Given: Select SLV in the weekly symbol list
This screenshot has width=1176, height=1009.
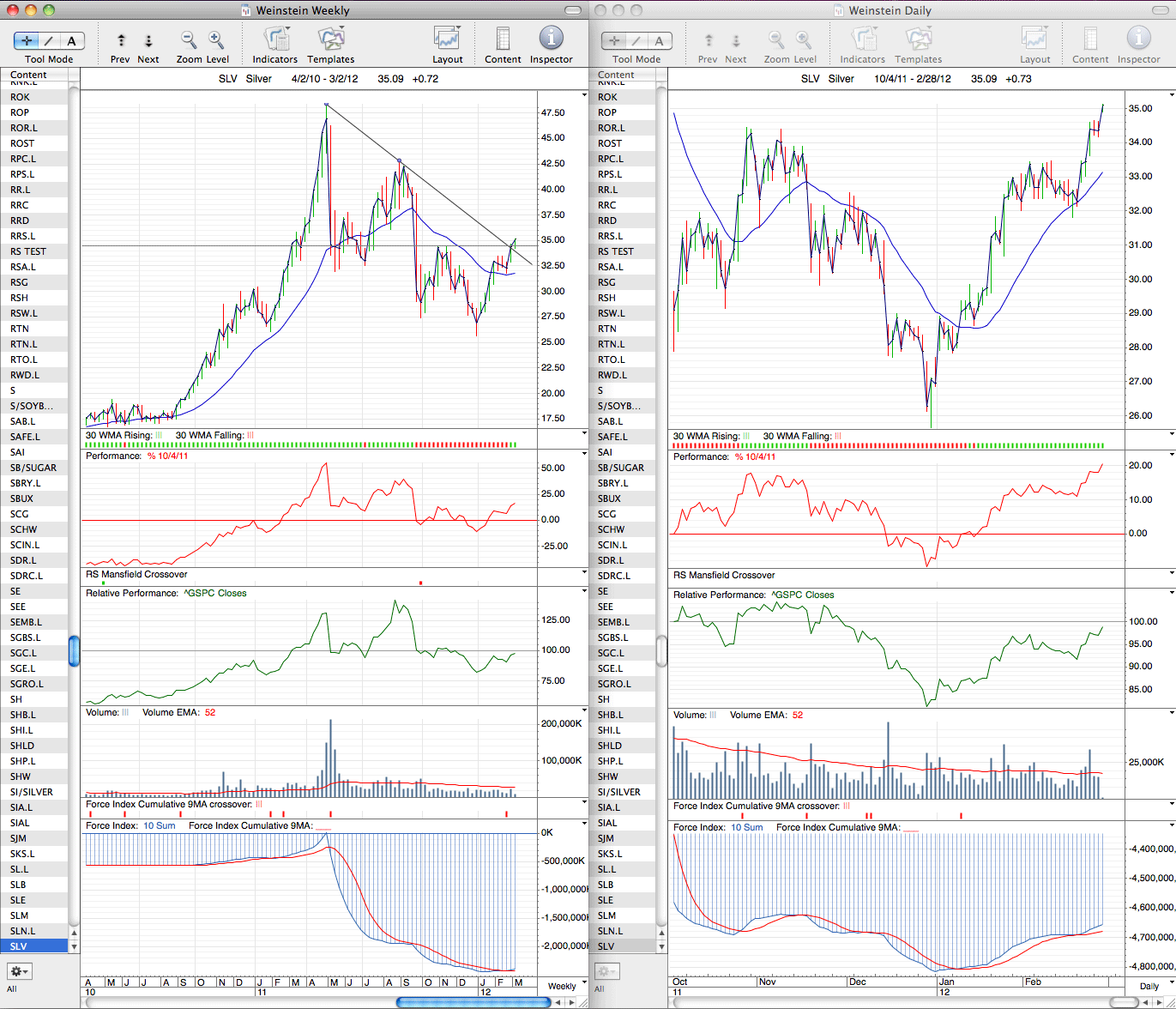Looking at the screenshot, I should coord(34,946).
